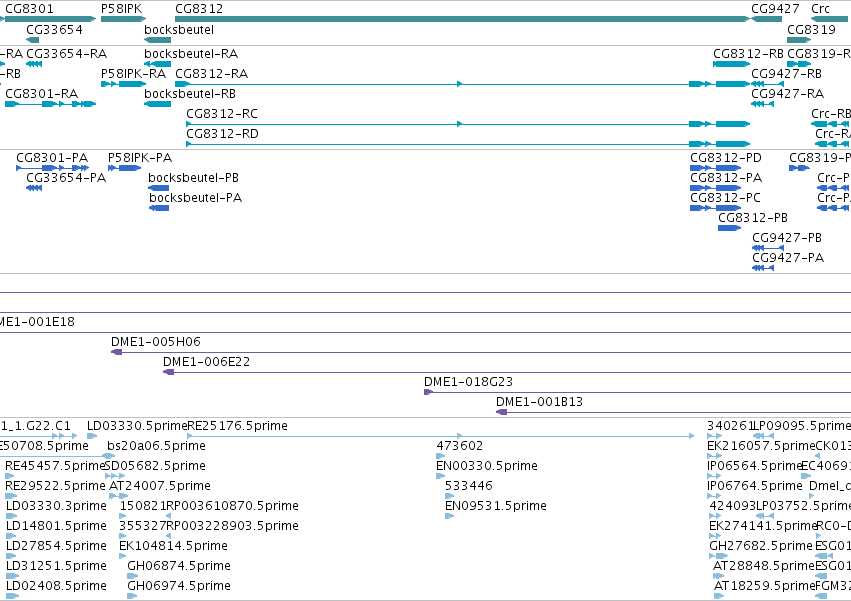Click transcript CG8301-RA label
Image resolution: width=851 pixels, height=601 pixels.
pyautogui.click(x=41, y=94)
